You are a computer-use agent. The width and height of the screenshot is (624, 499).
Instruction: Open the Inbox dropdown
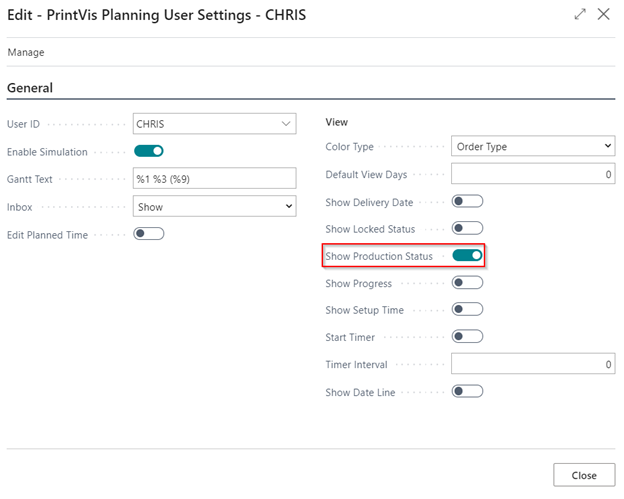tap(214, 206)
